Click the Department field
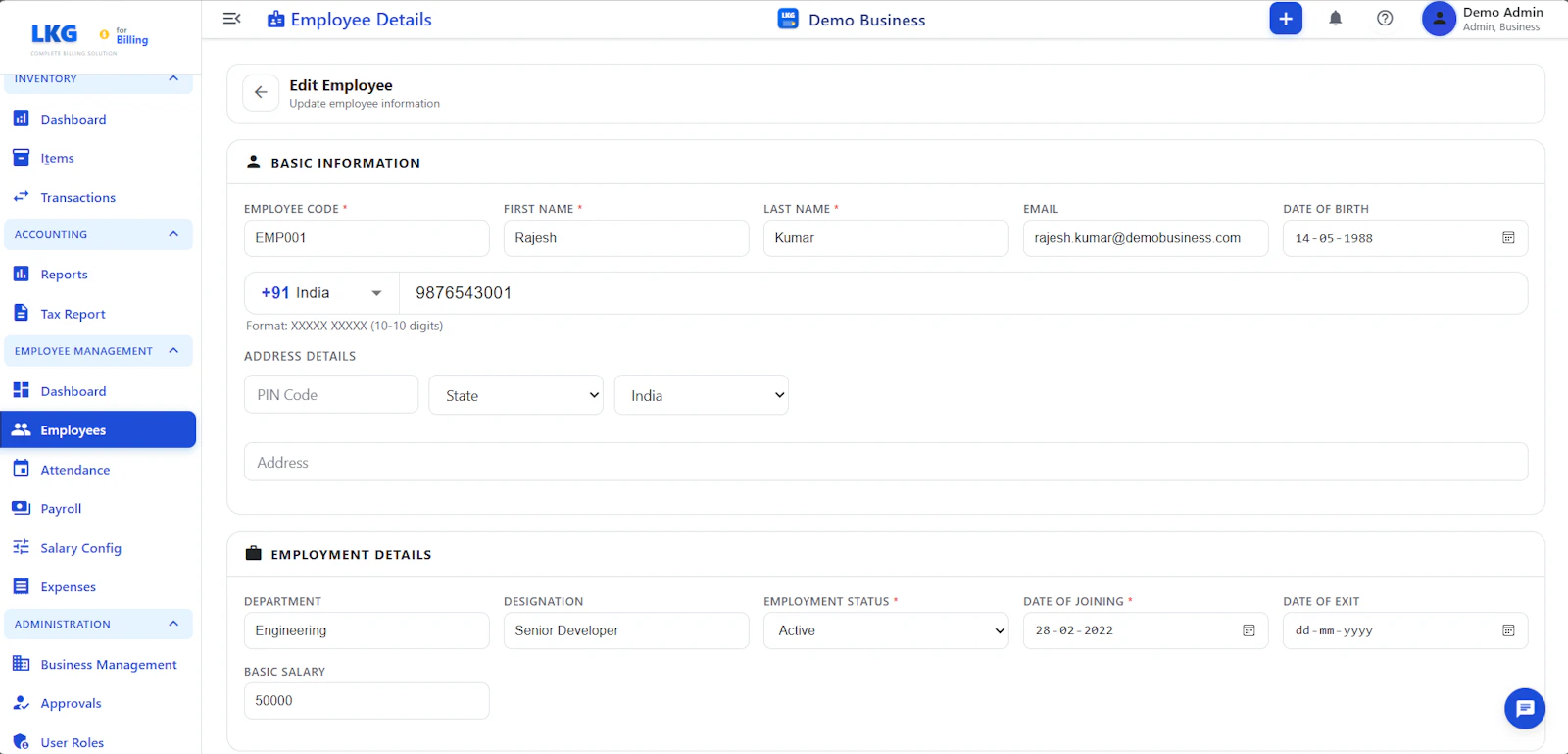 (x=367, y=630)
